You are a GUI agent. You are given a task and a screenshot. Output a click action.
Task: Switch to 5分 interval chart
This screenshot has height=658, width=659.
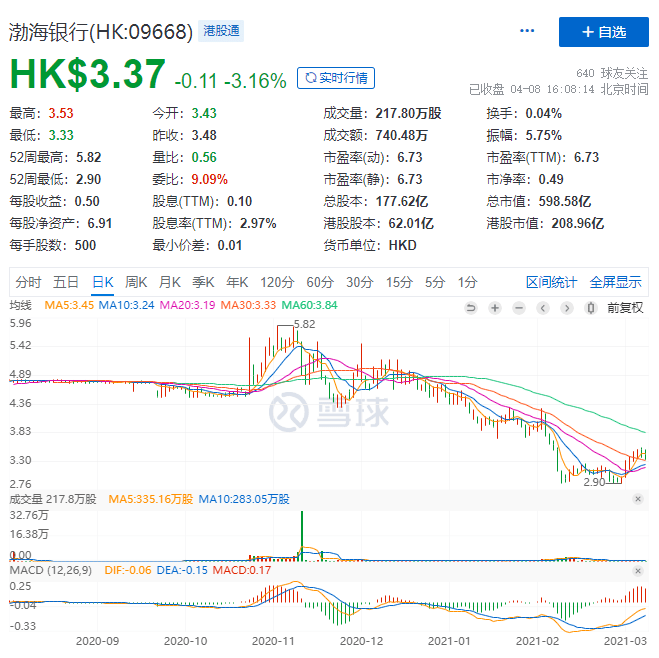tap(435, 282)
